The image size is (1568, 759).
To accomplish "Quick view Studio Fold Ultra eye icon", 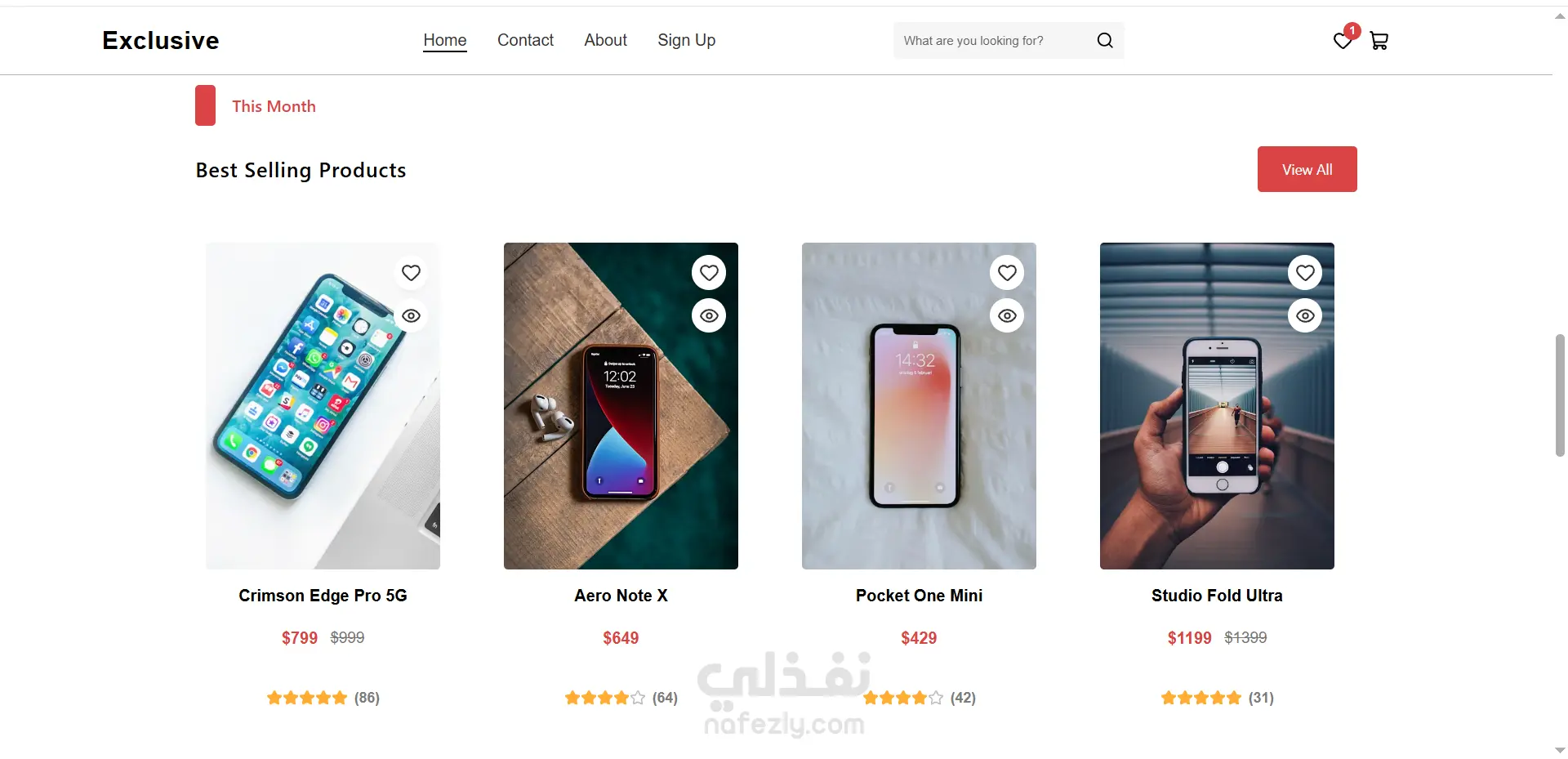I will (1305, 315).
